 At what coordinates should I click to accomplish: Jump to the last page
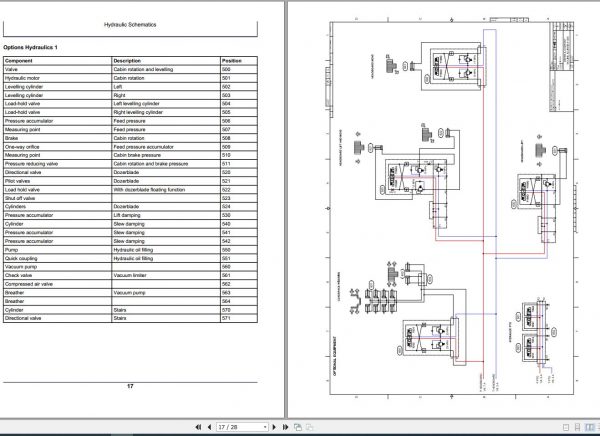(285, 427)
